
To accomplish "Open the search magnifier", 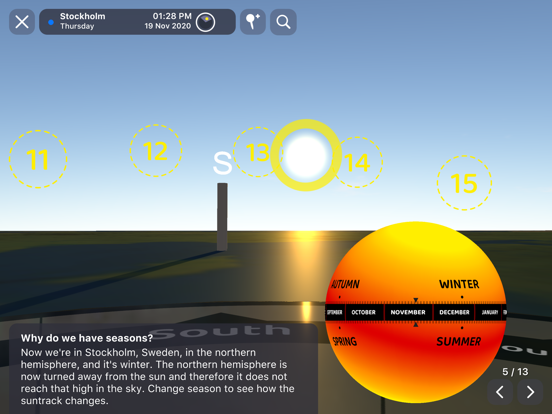I will 283,22.
